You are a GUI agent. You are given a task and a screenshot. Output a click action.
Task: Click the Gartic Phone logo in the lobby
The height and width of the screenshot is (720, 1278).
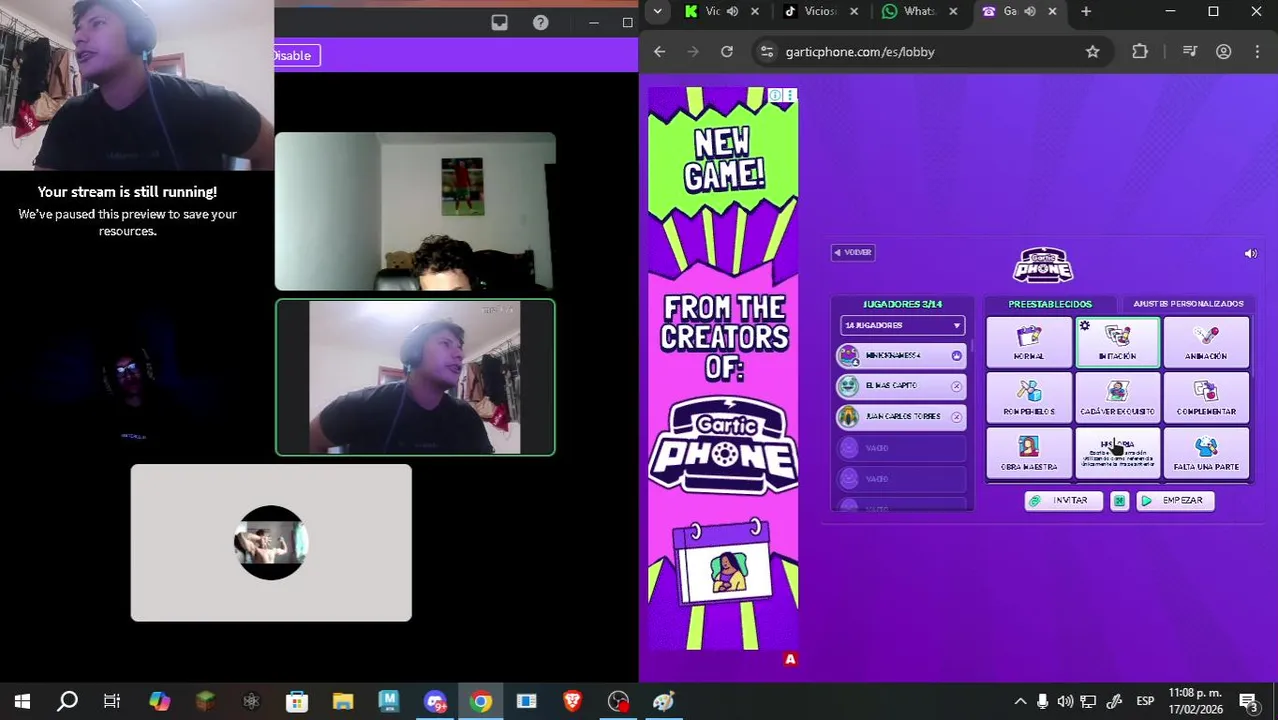click(x=1043, y=265)
